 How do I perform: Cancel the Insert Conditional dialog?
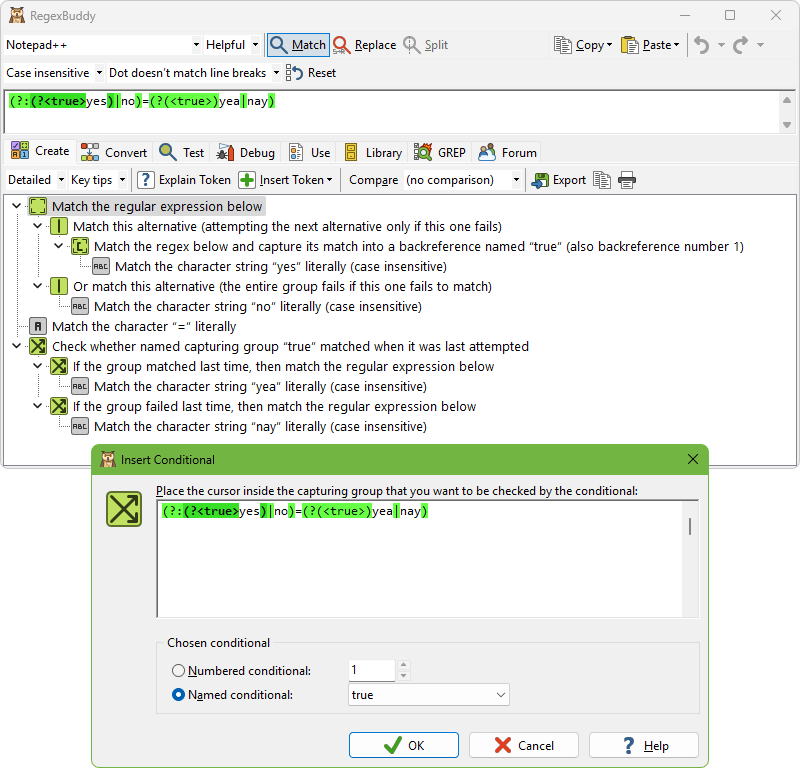coord(523,746)
